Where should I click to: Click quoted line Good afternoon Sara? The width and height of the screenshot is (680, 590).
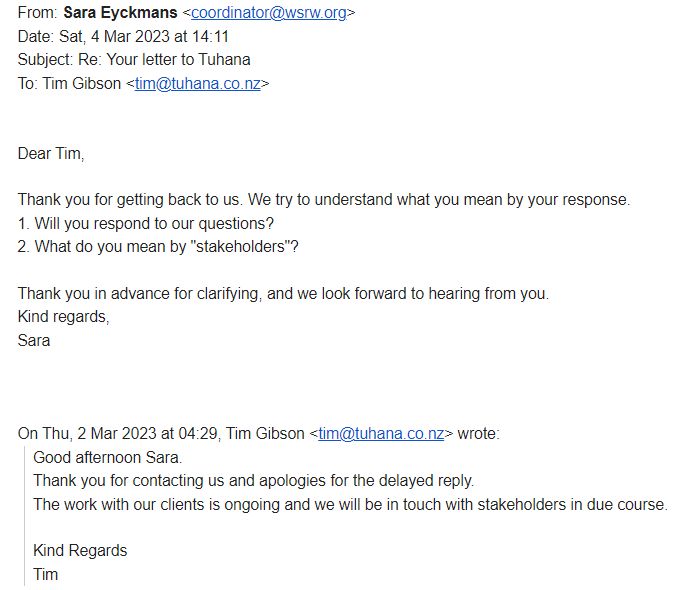coord(108,457)
